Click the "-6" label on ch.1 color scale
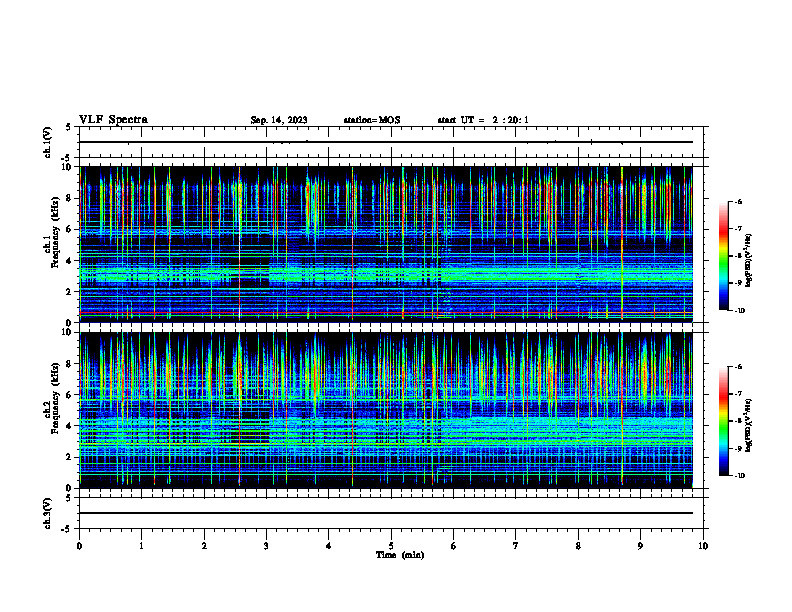 click(738, 201)
